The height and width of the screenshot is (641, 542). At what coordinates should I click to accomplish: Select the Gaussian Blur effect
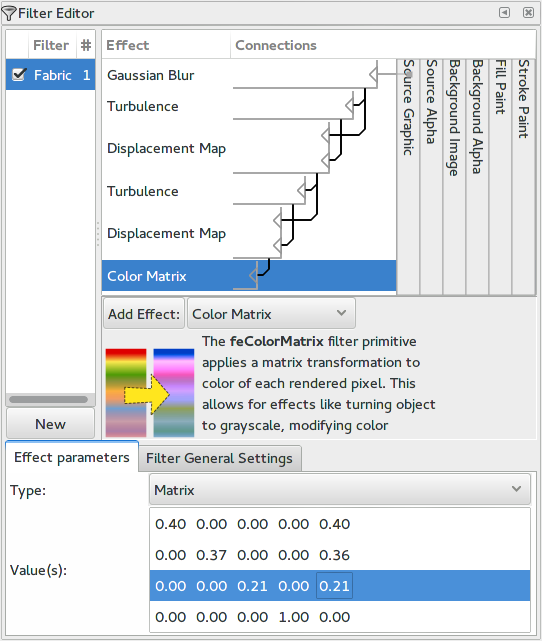[150, 75]
